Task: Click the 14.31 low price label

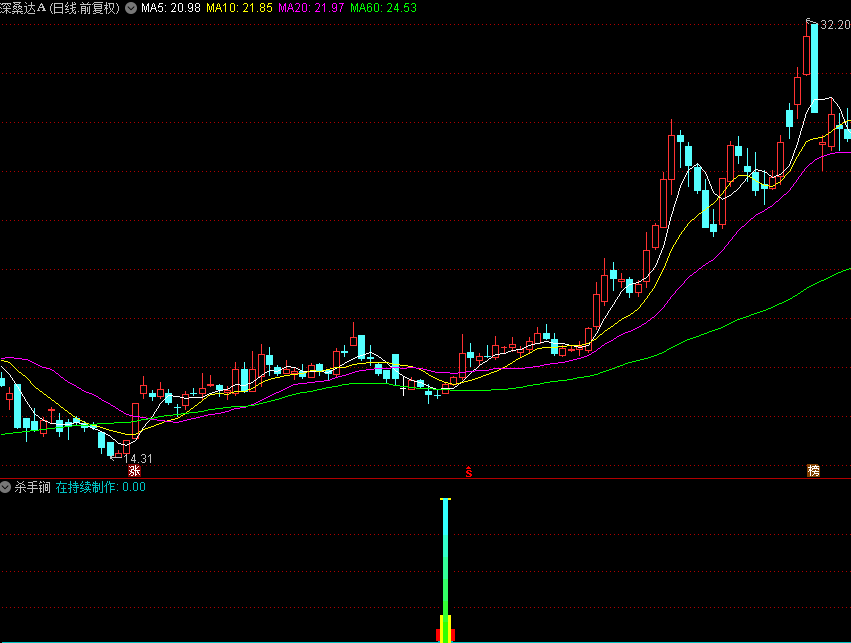Action: point(138,459)
